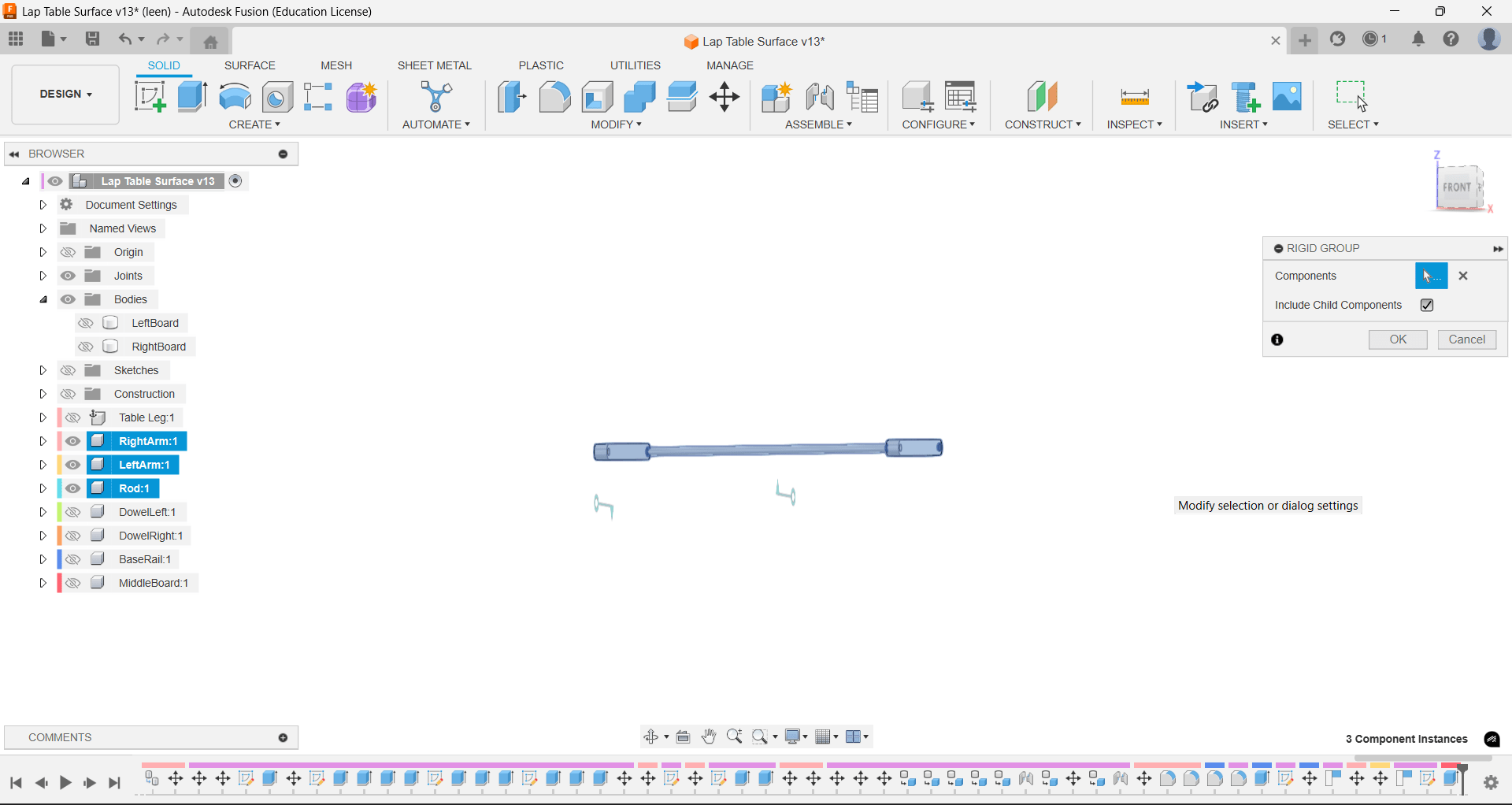1512x805 pixels.
Task: Select the Fillet tool
Action: pyautogui.click(x=554, y=97)
